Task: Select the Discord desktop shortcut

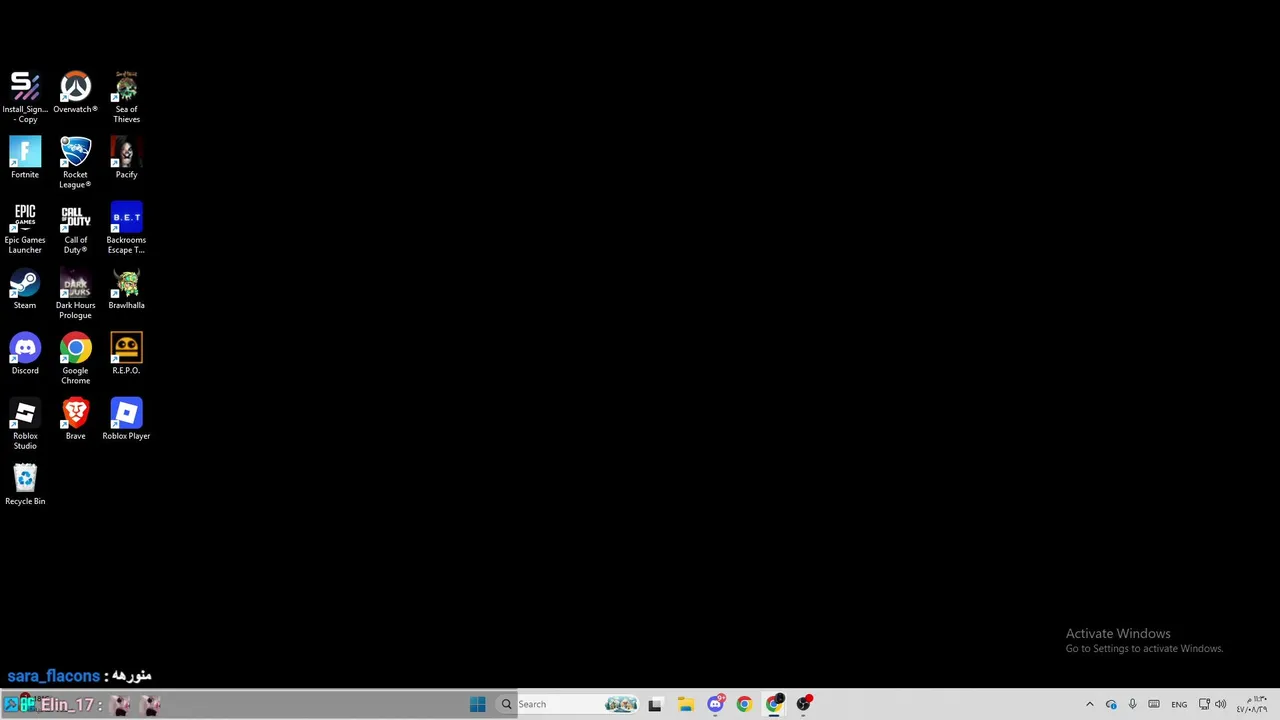Action: click(x=25, y=354)
